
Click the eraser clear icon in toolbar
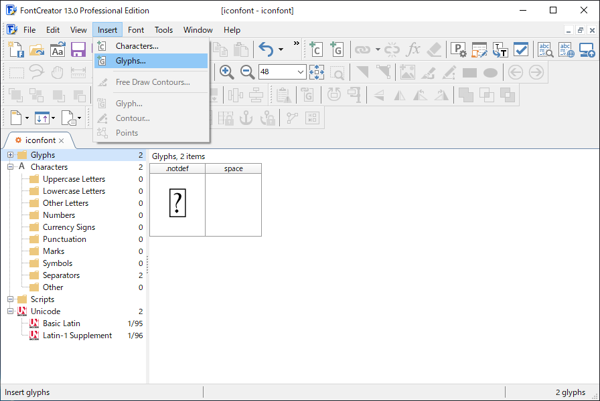[x=434, y=49]
